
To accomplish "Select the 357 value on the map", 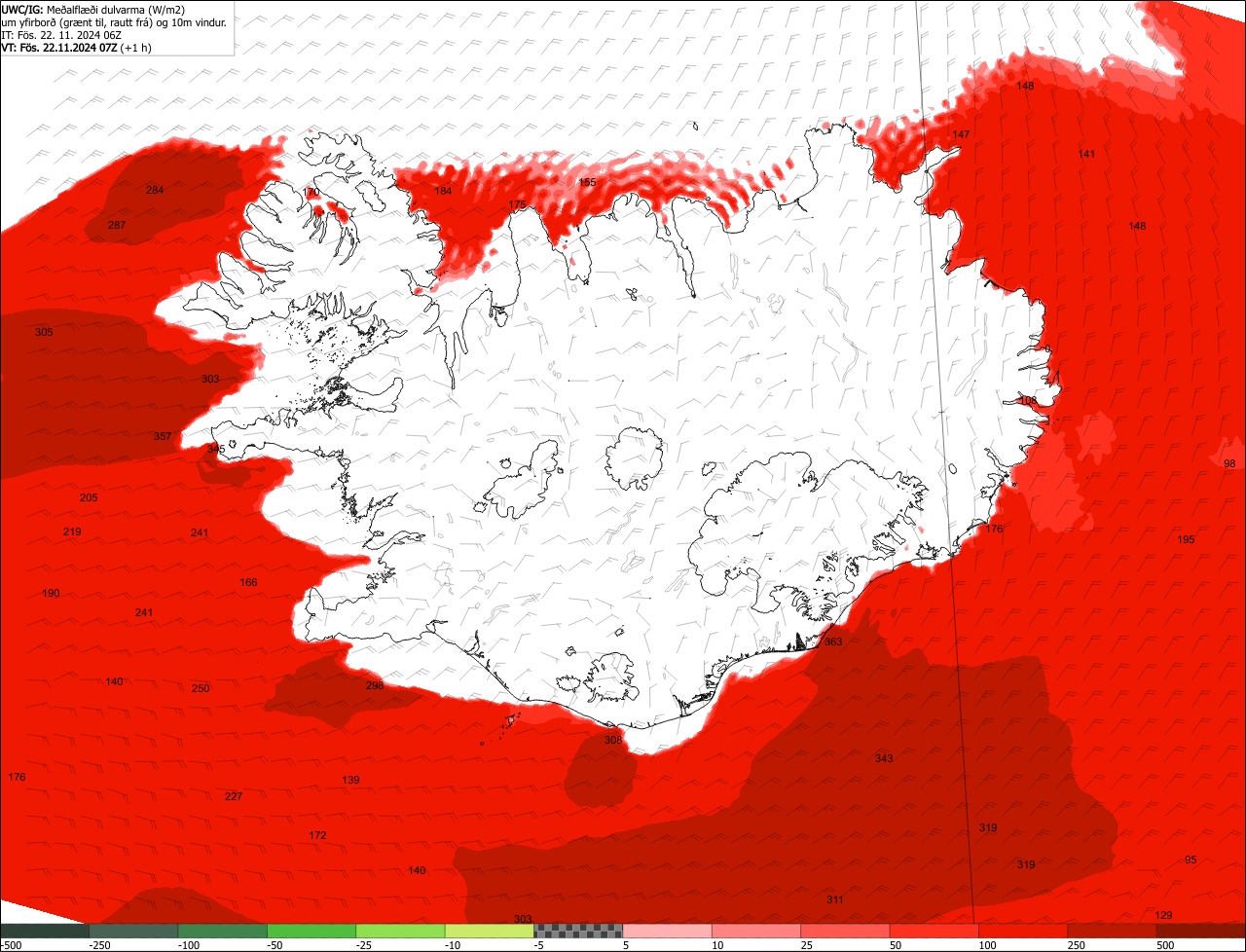I will click(163, 436).
